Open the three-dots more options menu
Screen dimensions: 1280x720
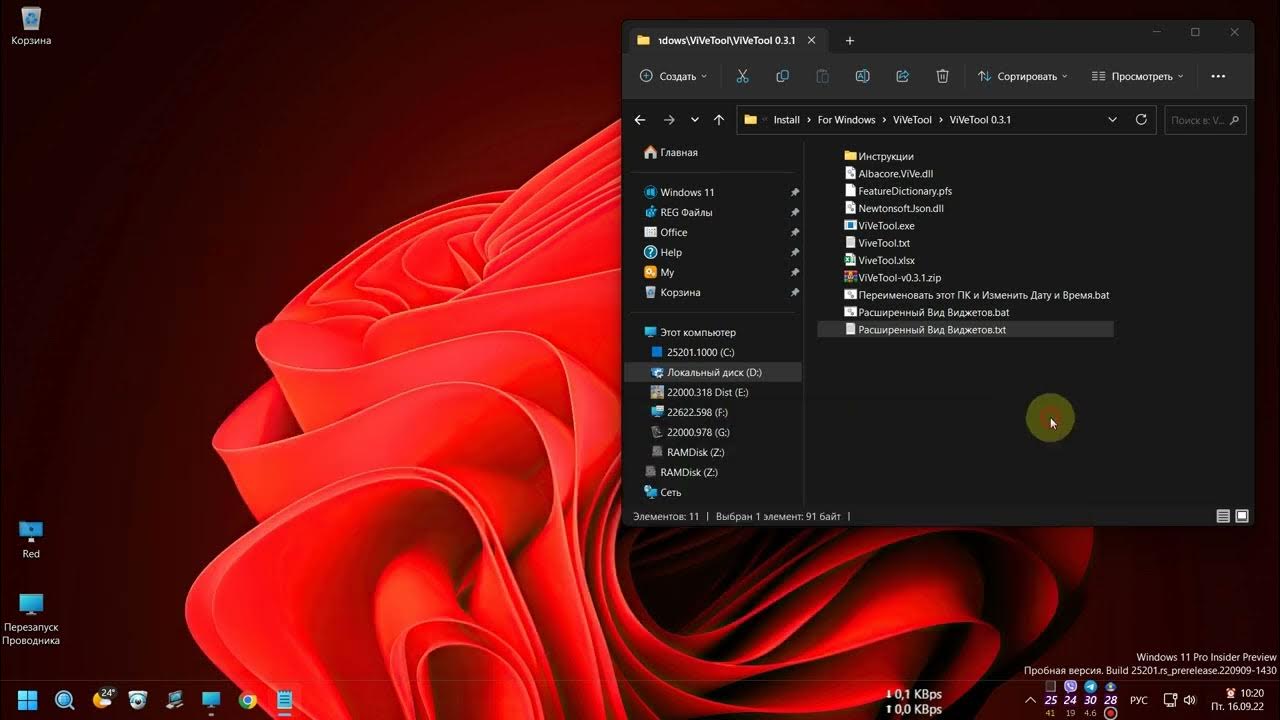1218,76
